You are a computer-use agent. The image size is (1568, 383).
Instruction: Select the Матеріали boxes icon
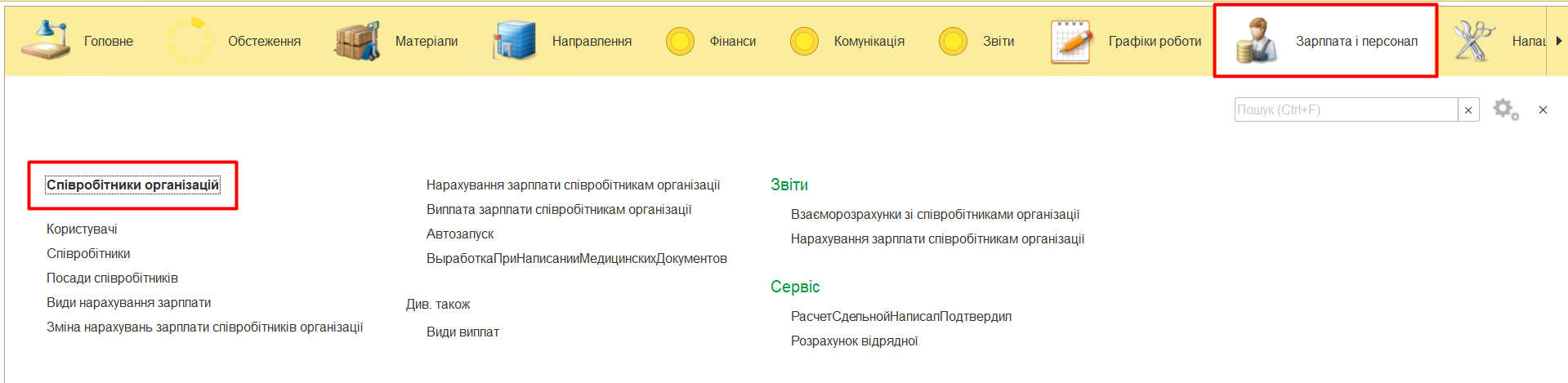click(357, 41)
